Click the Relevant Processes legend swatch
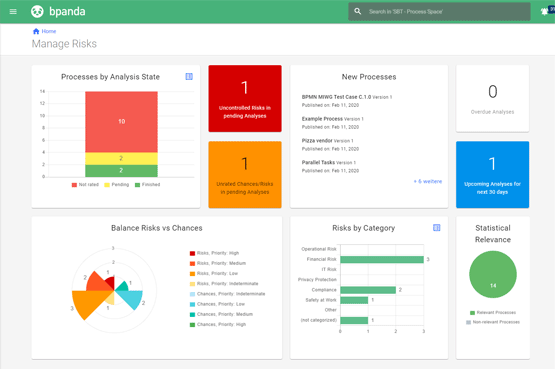555x369 pixels. coord(472,313)
